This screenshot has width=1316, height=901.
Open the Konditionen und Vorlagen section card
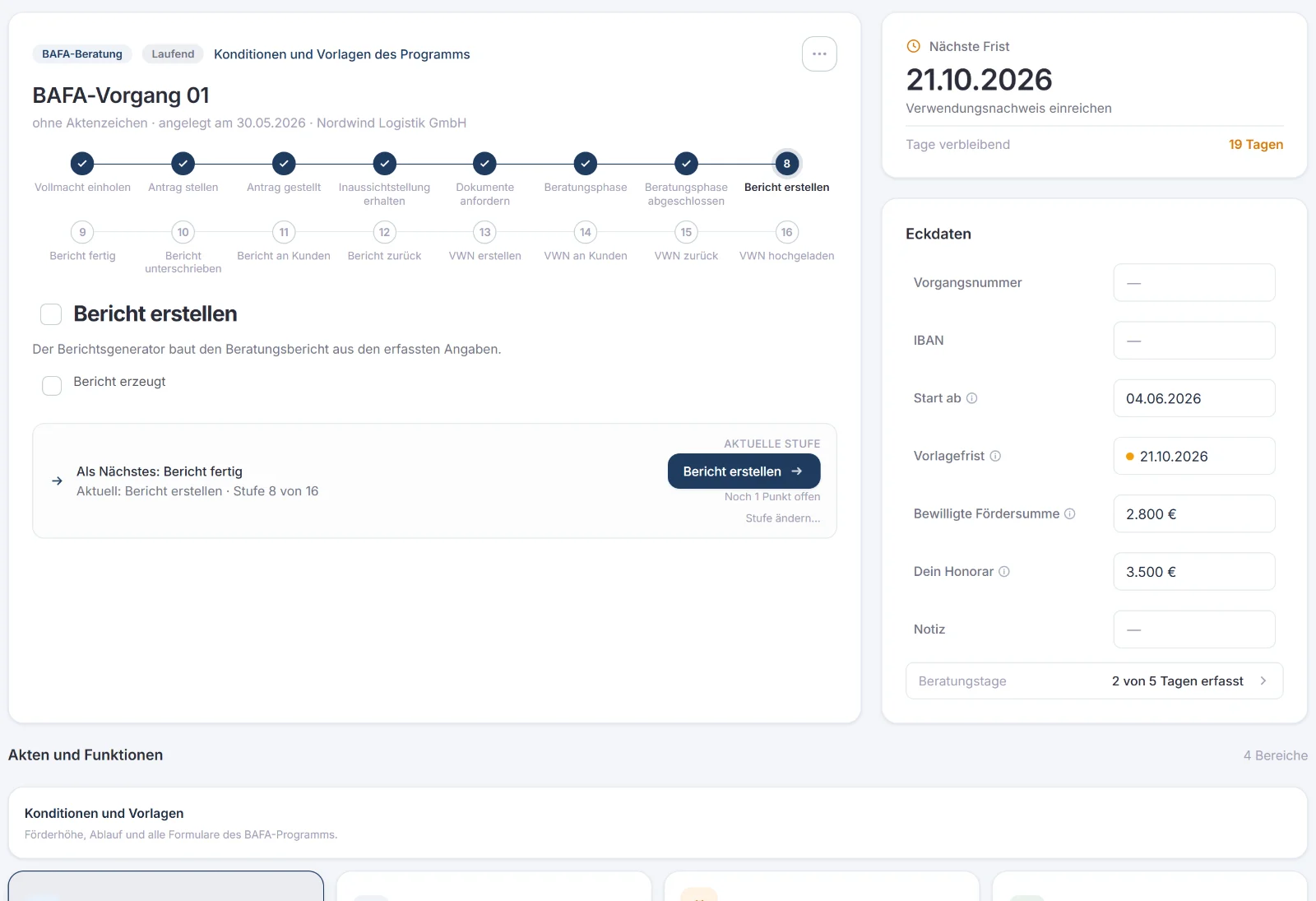(x=657, y=823)
